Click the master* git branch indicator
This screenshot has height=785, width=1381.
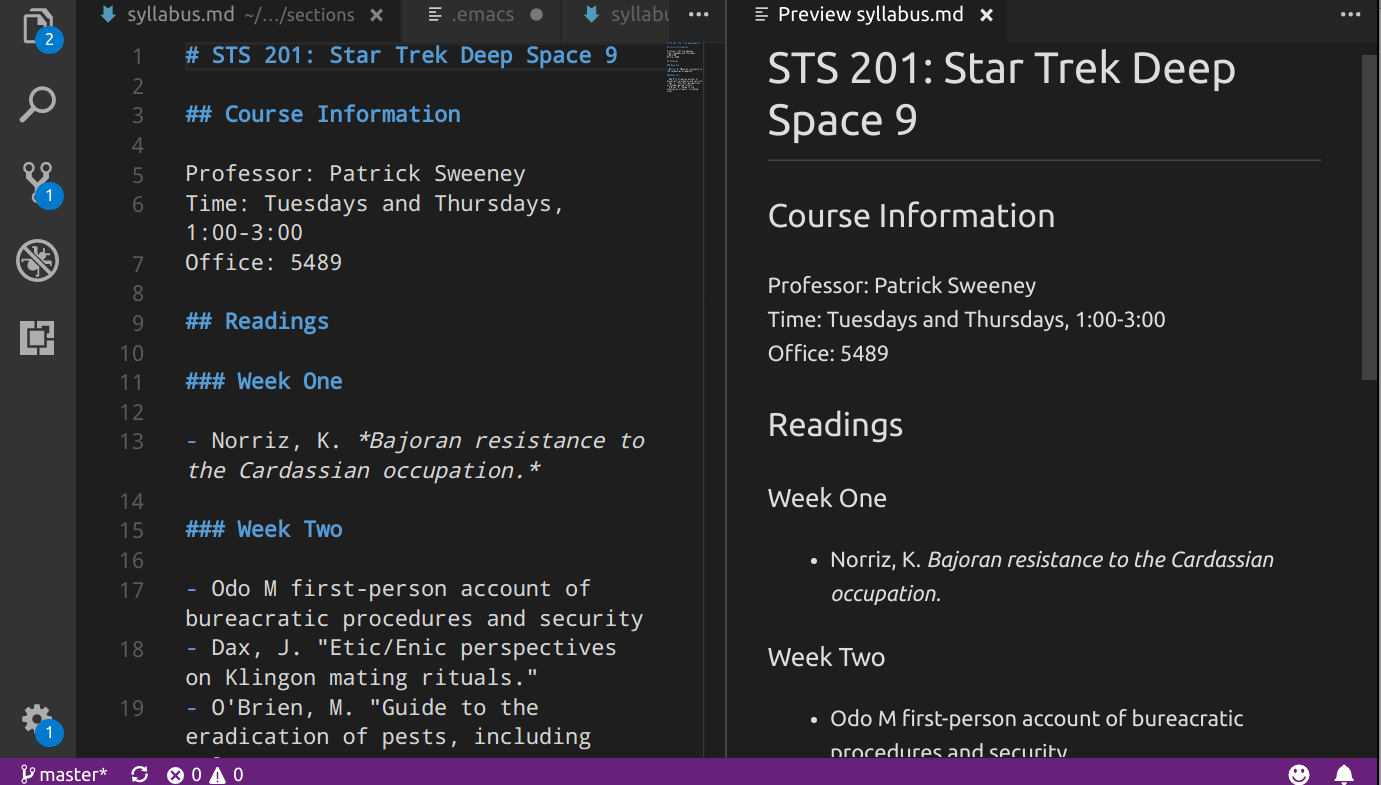click(64, 774)
